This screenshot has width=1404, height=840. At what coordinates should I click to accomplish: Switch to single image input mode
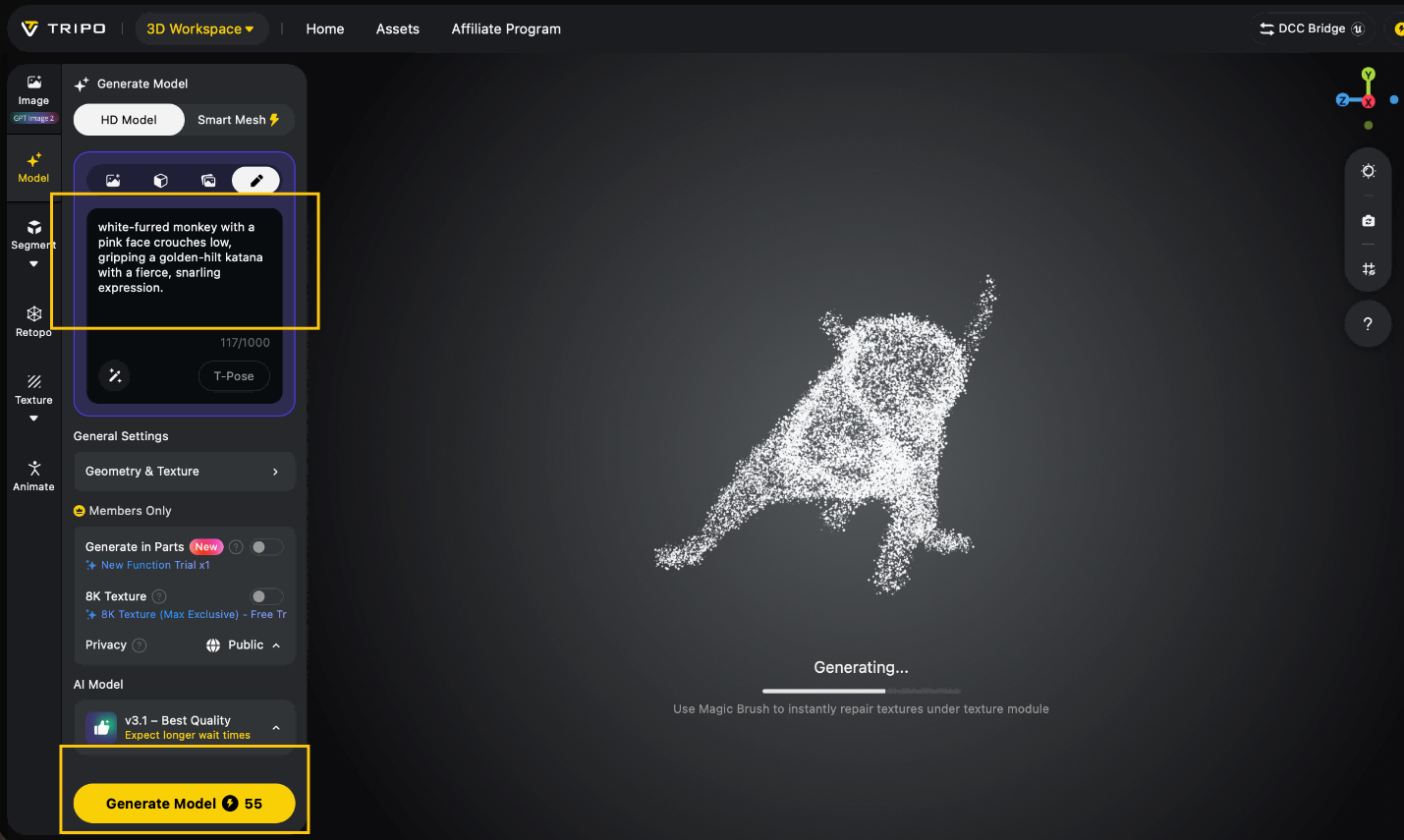tap(113, 180)
